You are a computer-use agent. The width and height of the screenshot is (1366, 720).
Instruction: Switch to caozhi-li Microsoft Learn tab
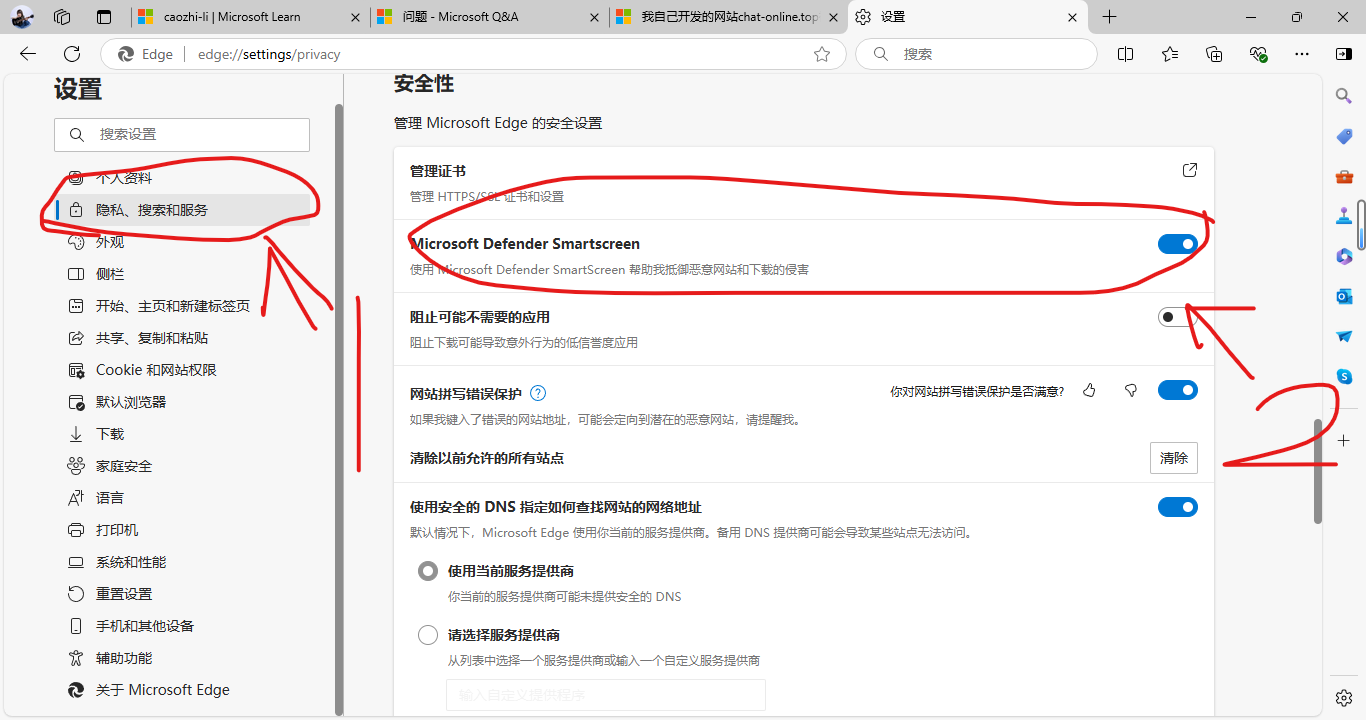click(x=249, y=17)
